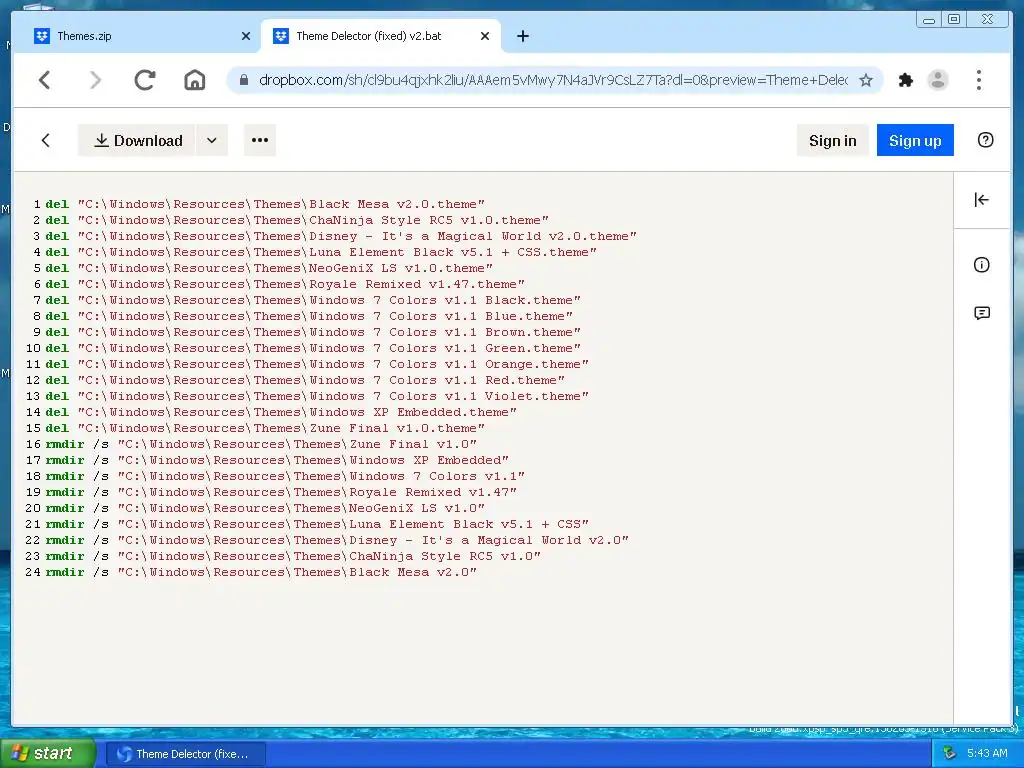Open the Windows start menu

click(47, 754)
